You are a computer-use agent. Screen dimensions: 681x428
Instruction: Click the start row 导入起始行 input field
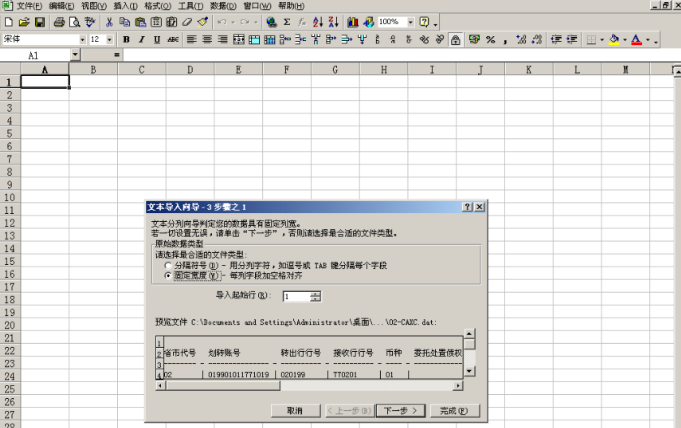click(x=297, y=297)
